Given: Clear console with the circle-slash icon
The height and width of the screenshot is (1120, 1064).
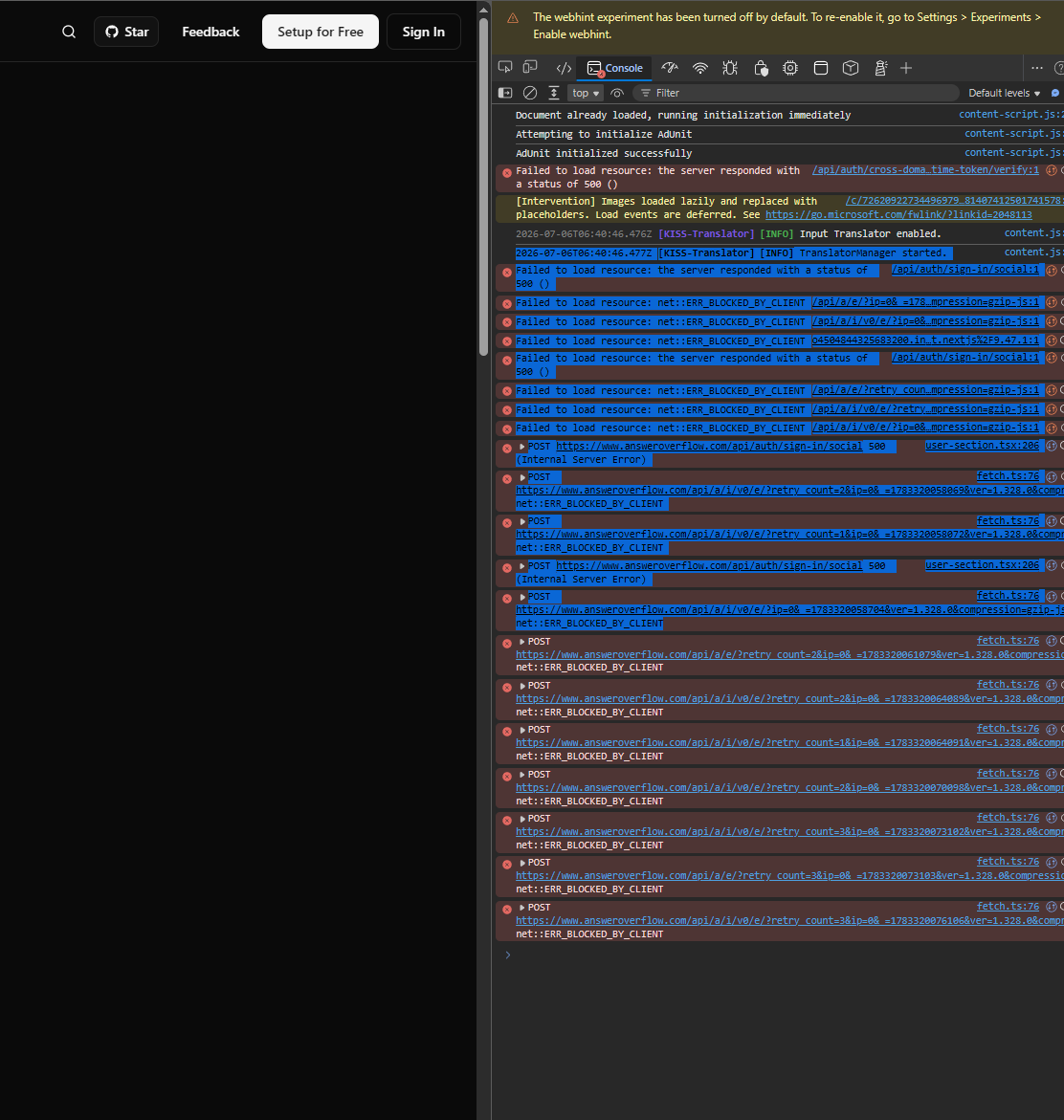Looking at the screenshot, I should pos(530,93).
